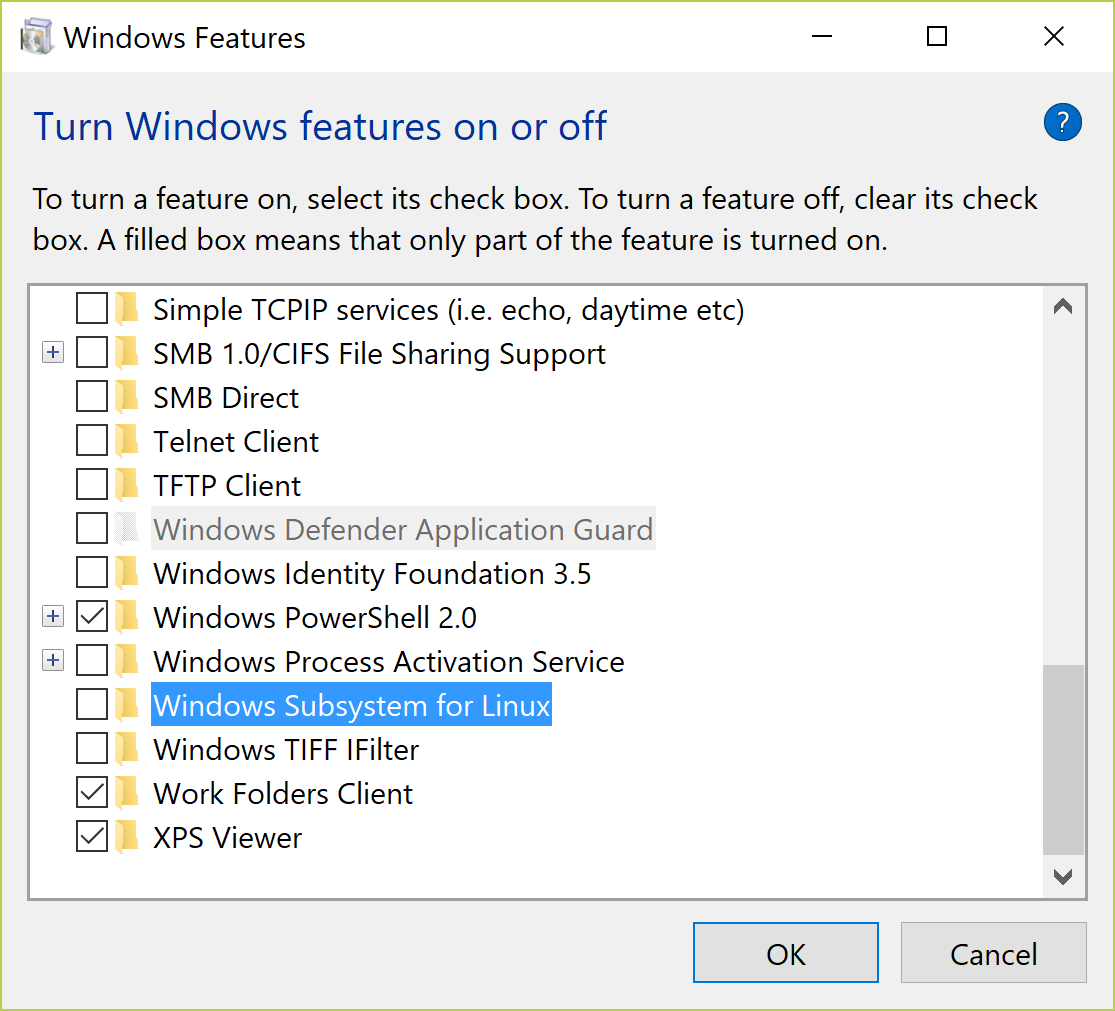The height and width of the screenshot is (1011, 1115).
Task: Select the Work Folders Client label
Action: pos(283,794)
